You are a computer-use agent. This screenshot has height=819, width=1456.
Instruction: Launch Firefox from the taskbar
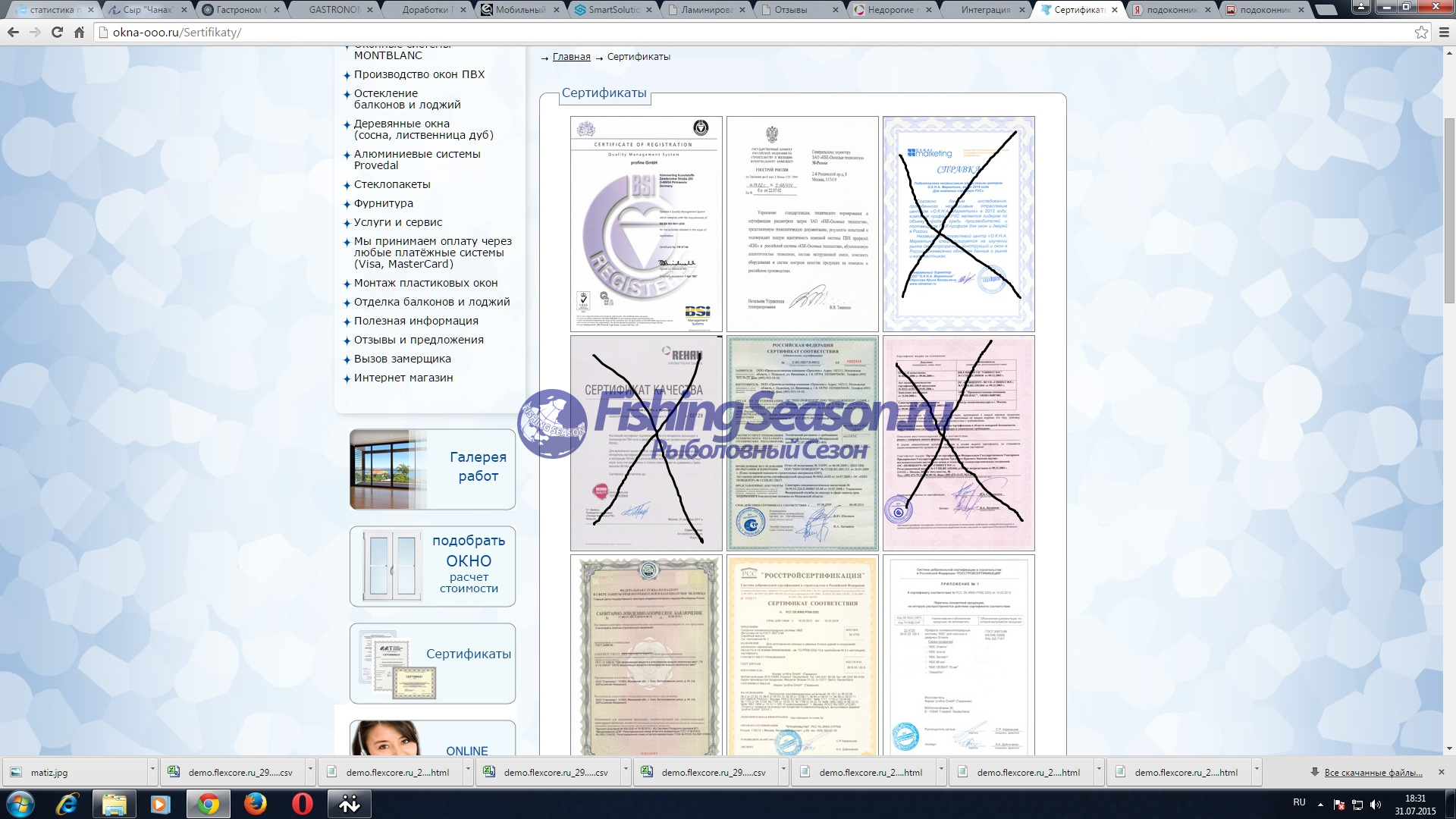point(256,804)
